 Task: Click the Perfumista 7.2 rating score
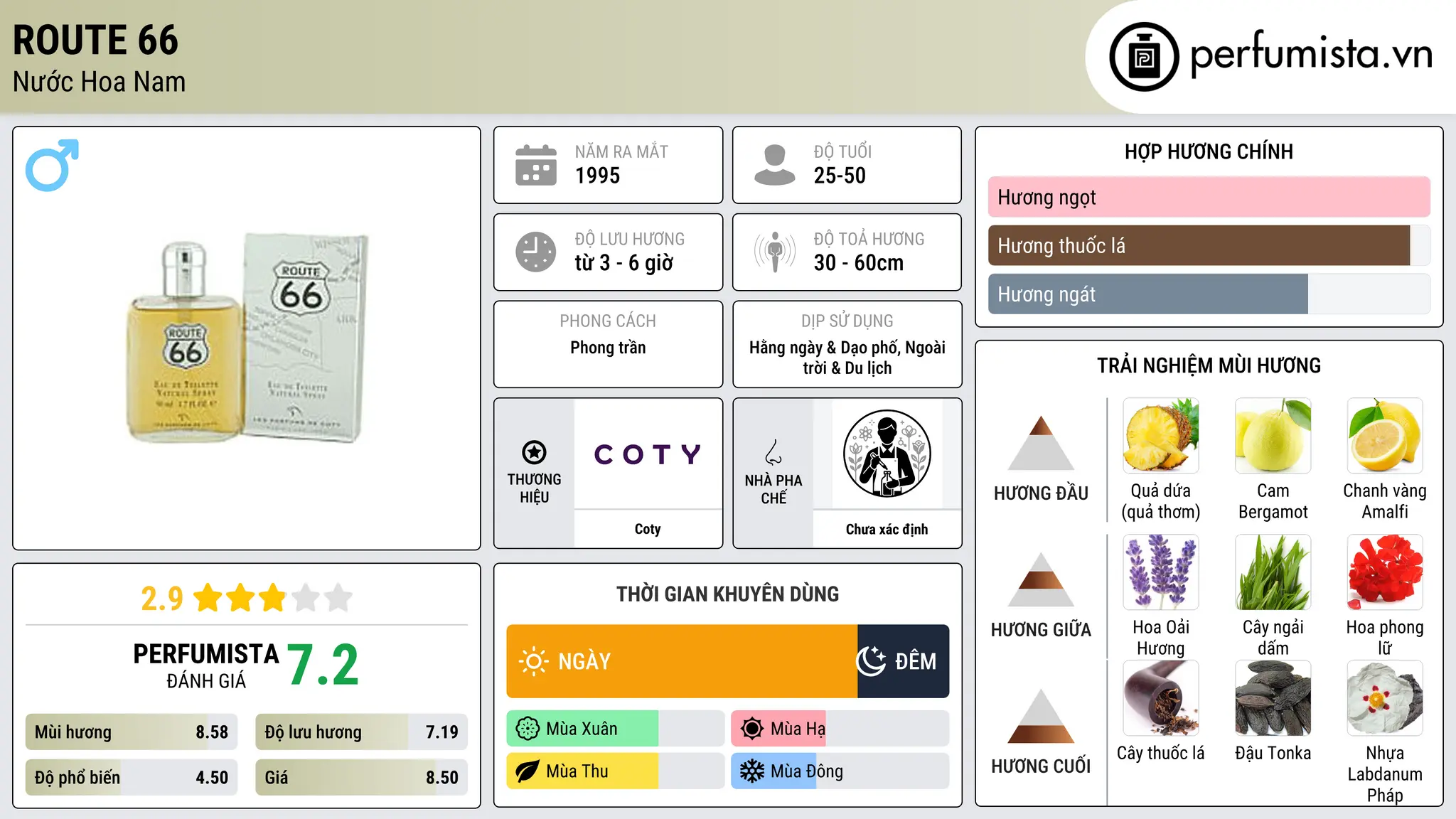[323, 665]
